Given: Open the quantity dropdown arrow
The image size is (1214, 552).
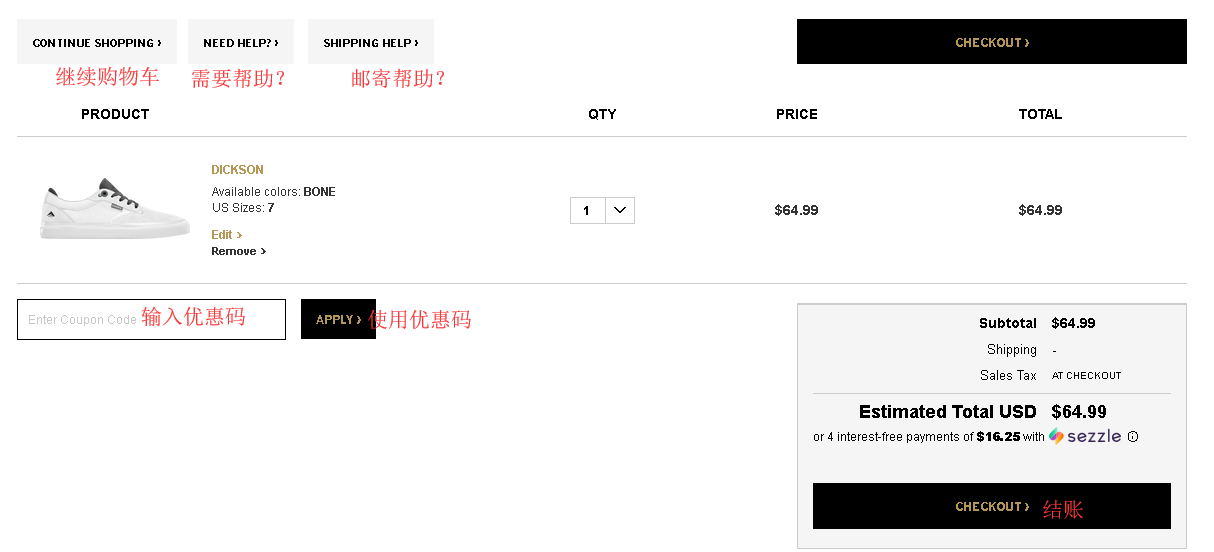Looking at the screenshot, I should coord(620,210).
